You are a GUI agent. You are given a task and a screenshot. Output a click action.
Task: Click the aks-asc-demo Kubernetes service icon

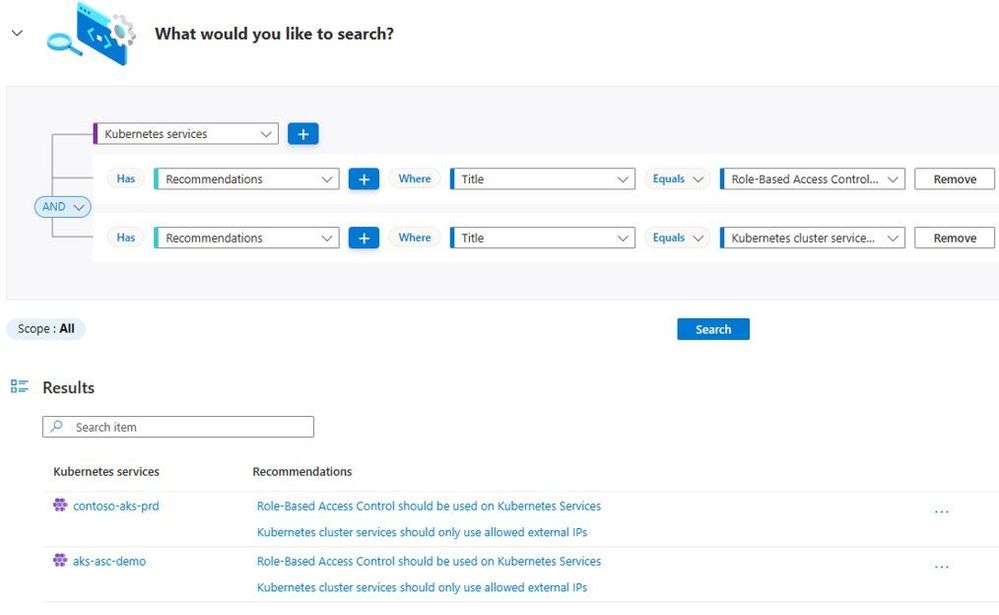click(x=60, y=561)
